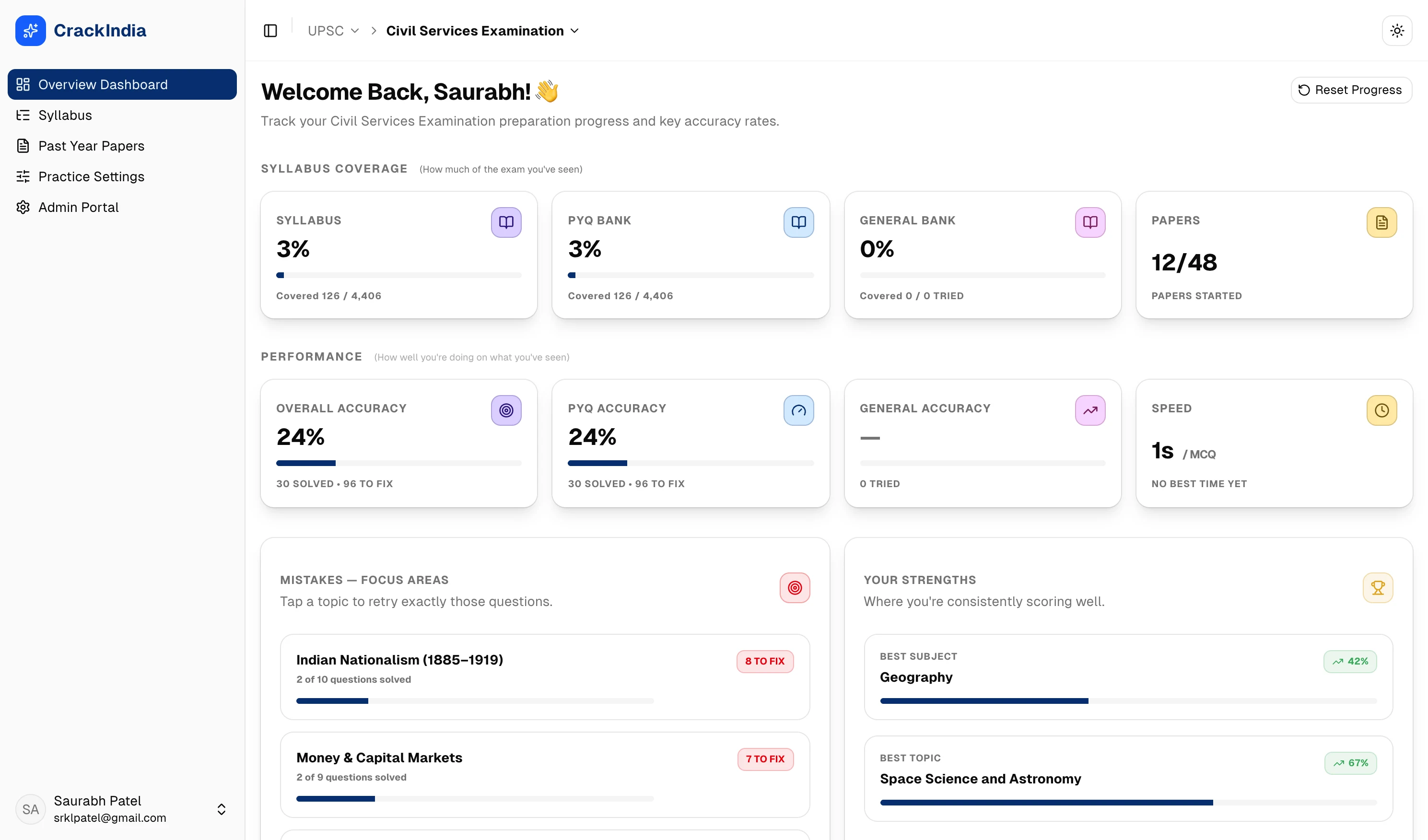Click 'NO BEST TIME YET' text
Viewport: 1428px width, 840px height.
click(x=1199, y=484)
